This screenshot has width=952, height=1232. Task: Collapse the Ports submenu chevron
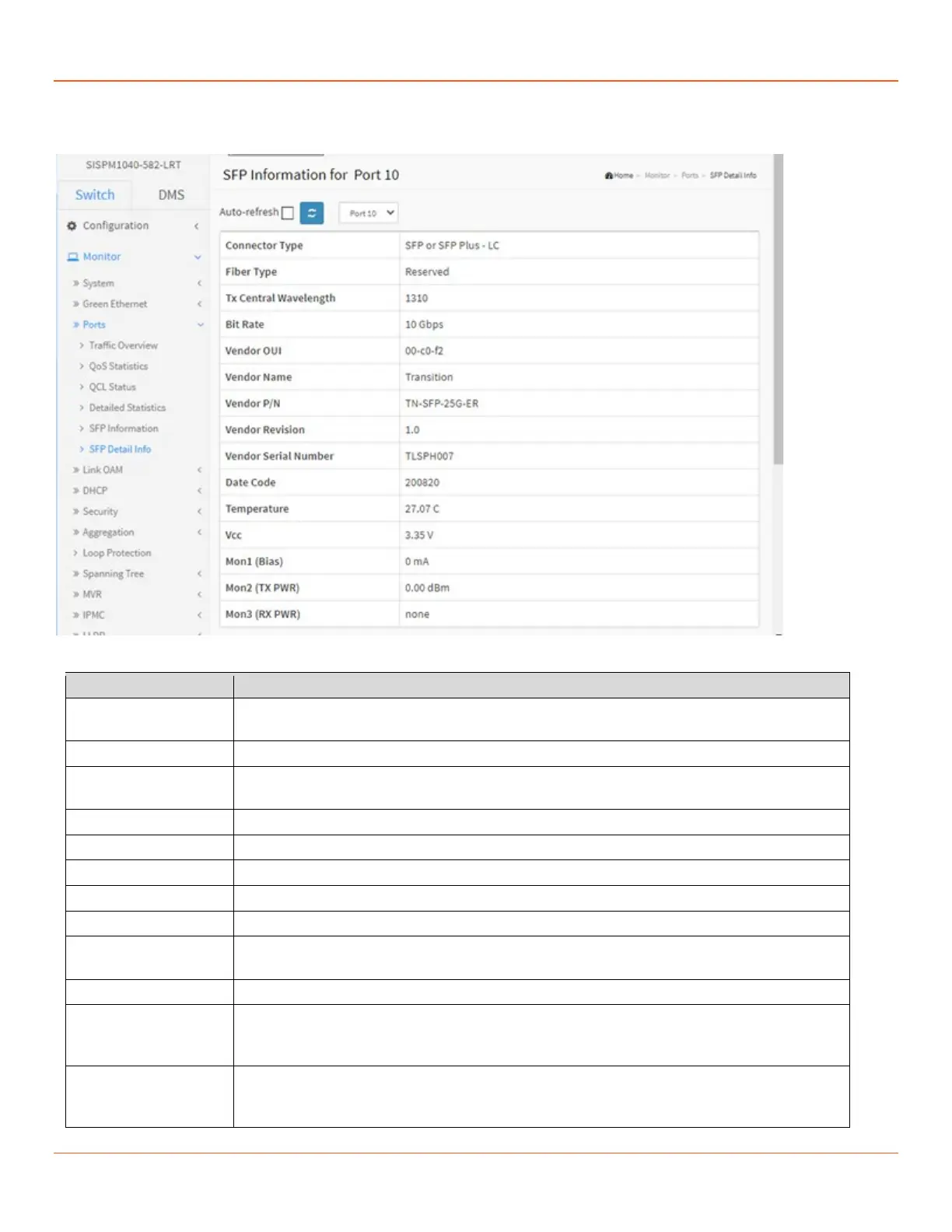coord(200,324)
